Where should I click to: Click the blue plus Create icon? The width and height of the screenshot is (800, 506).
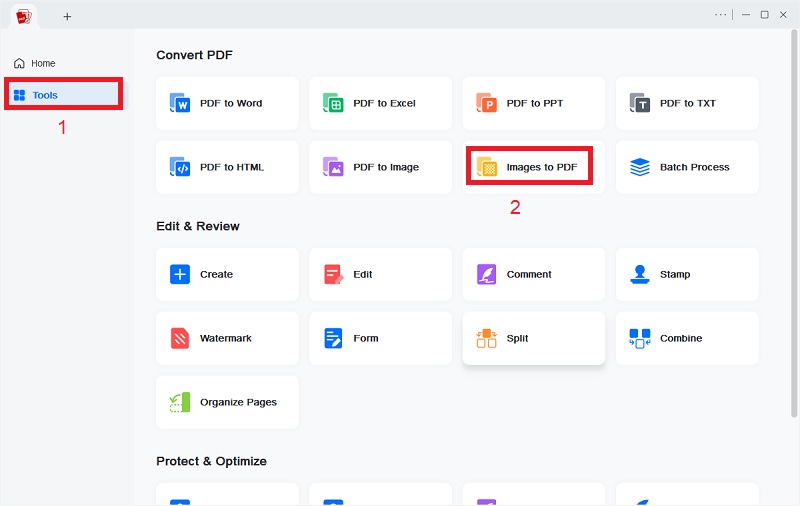pyautogui.click(x=180, y=274)
